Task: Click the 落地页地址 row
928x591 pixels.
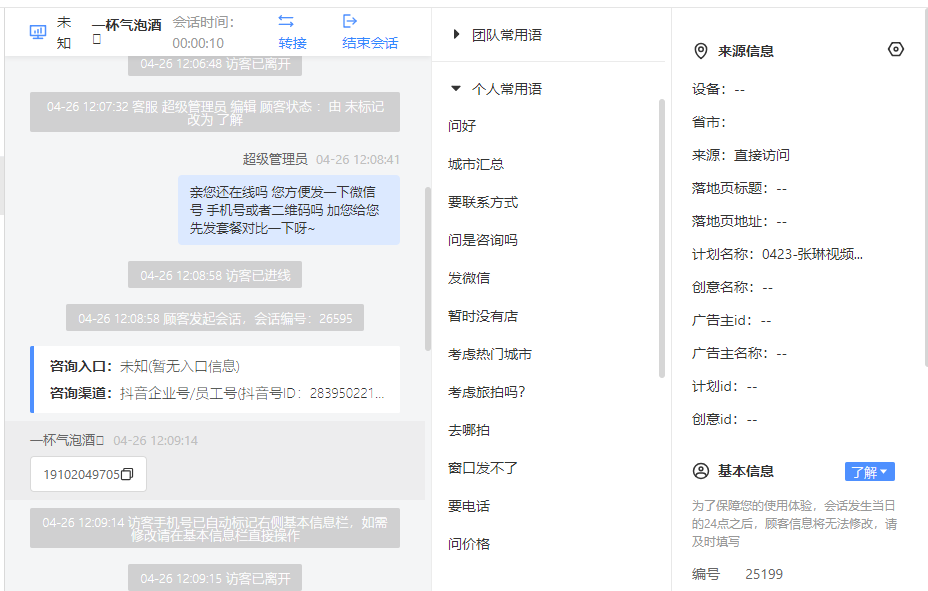Action: [739, 221]
